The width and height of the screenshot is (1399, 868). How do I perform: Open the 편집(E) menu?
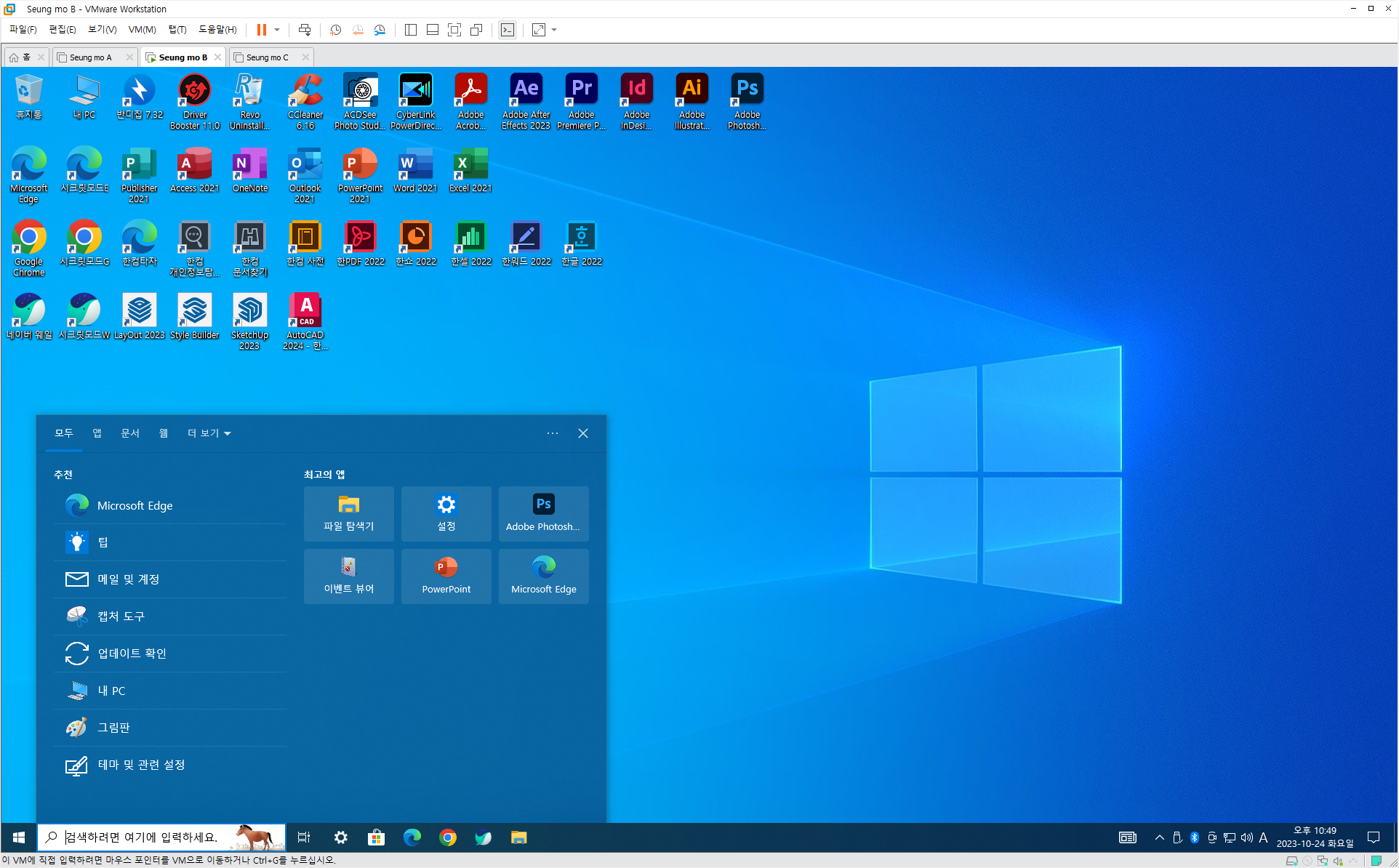pyautogui.click(x=62, y=30)
